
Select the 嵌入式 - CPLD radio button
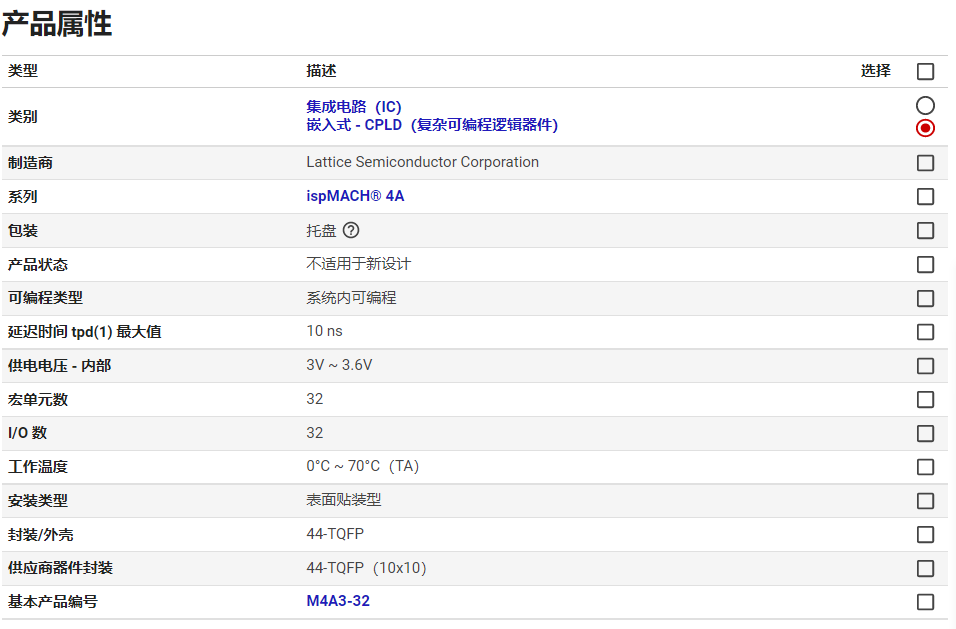[x=925, y=128]
